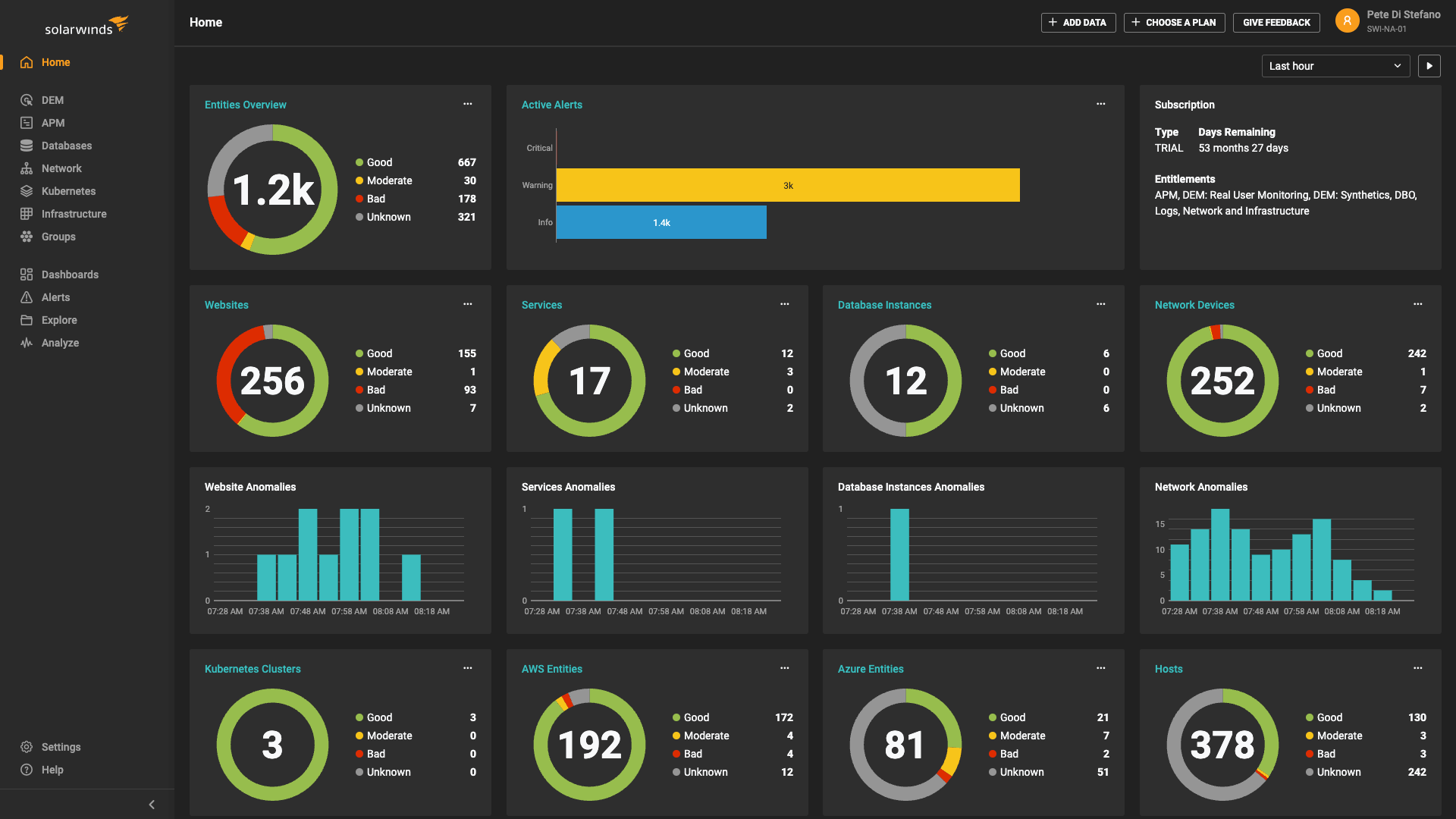1456x819 pixels.
Task: Open the Pete Di Stefano profile avatar
Action: tap(1347, 20)
